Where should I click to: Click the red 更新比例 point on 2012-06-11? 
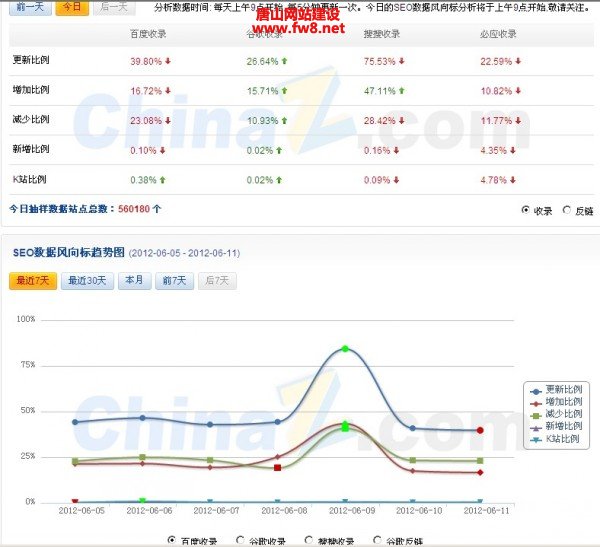point(480,430)
